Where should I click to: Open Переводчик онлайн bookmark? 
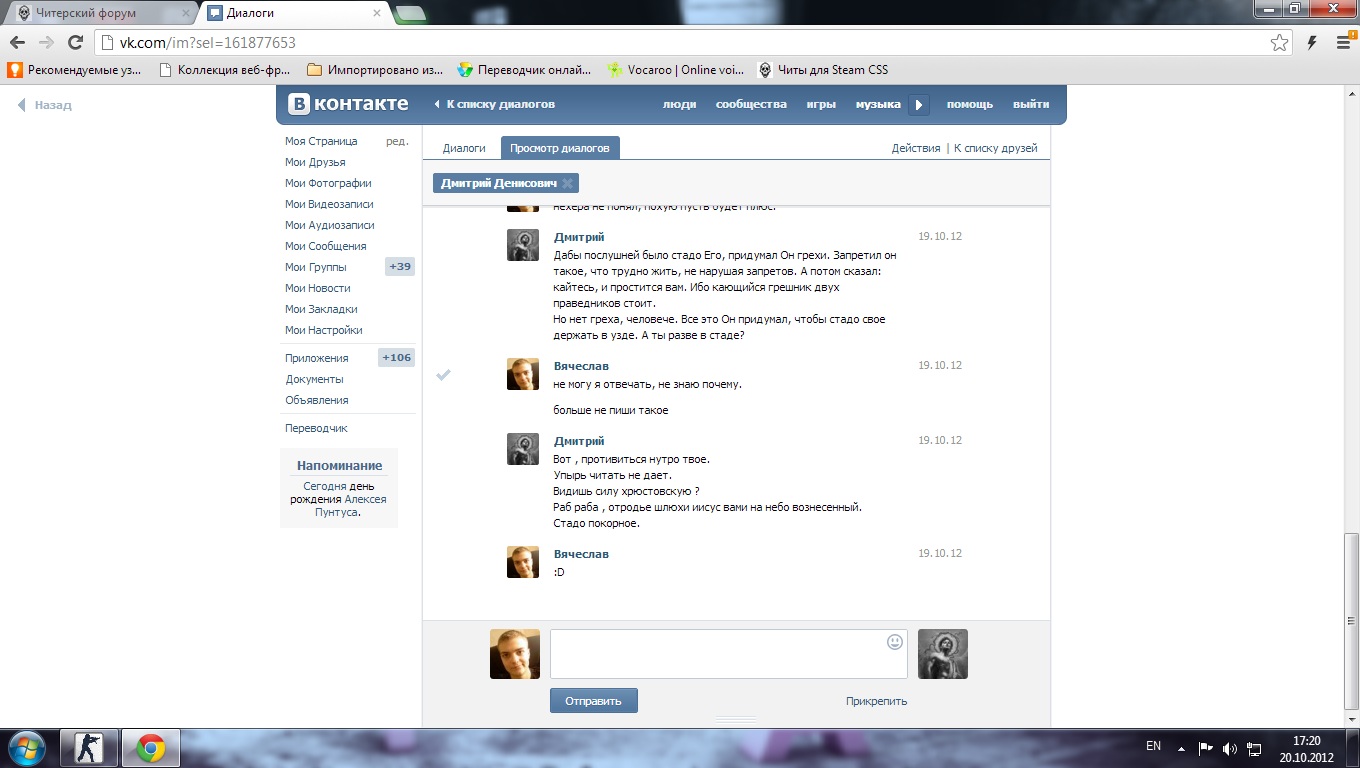[x=525, y=70]
